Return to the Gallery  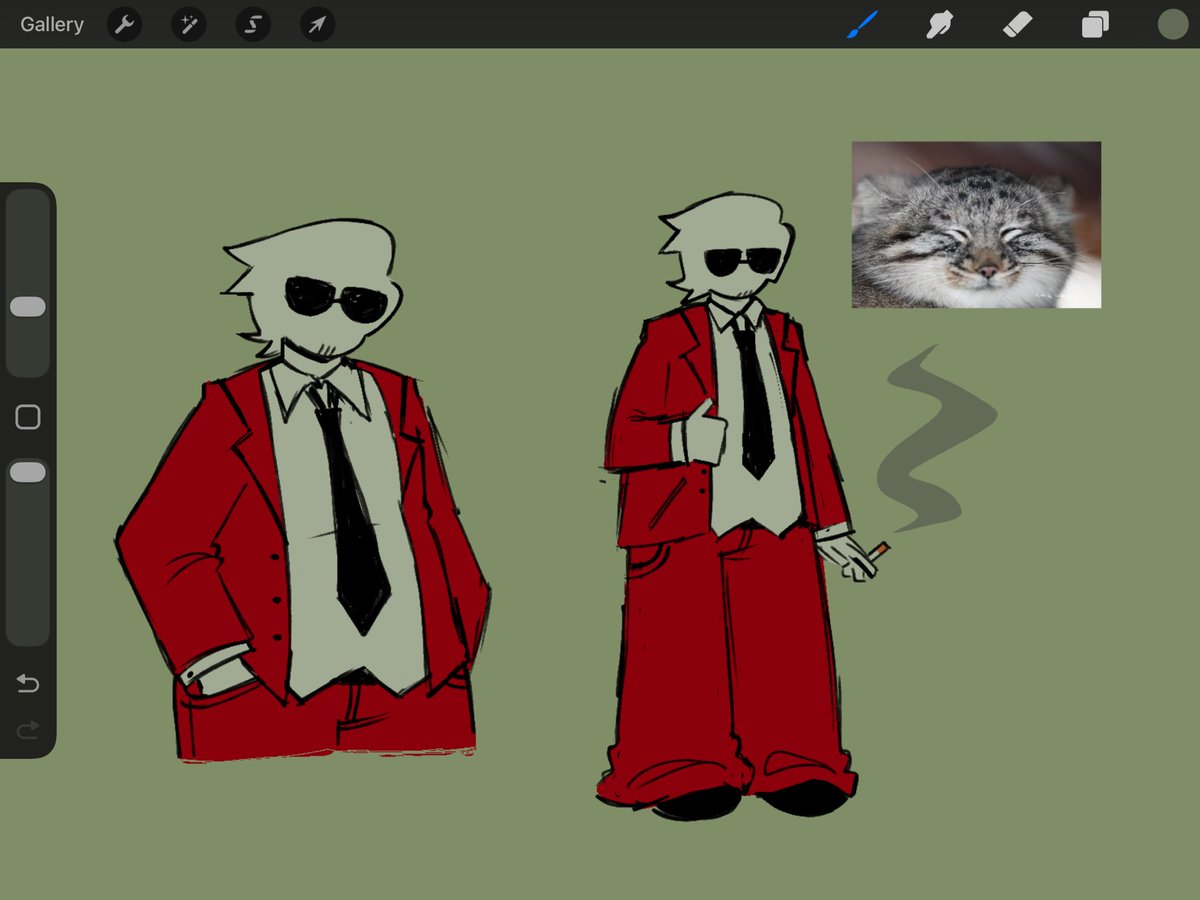click(x=52, y=24)
